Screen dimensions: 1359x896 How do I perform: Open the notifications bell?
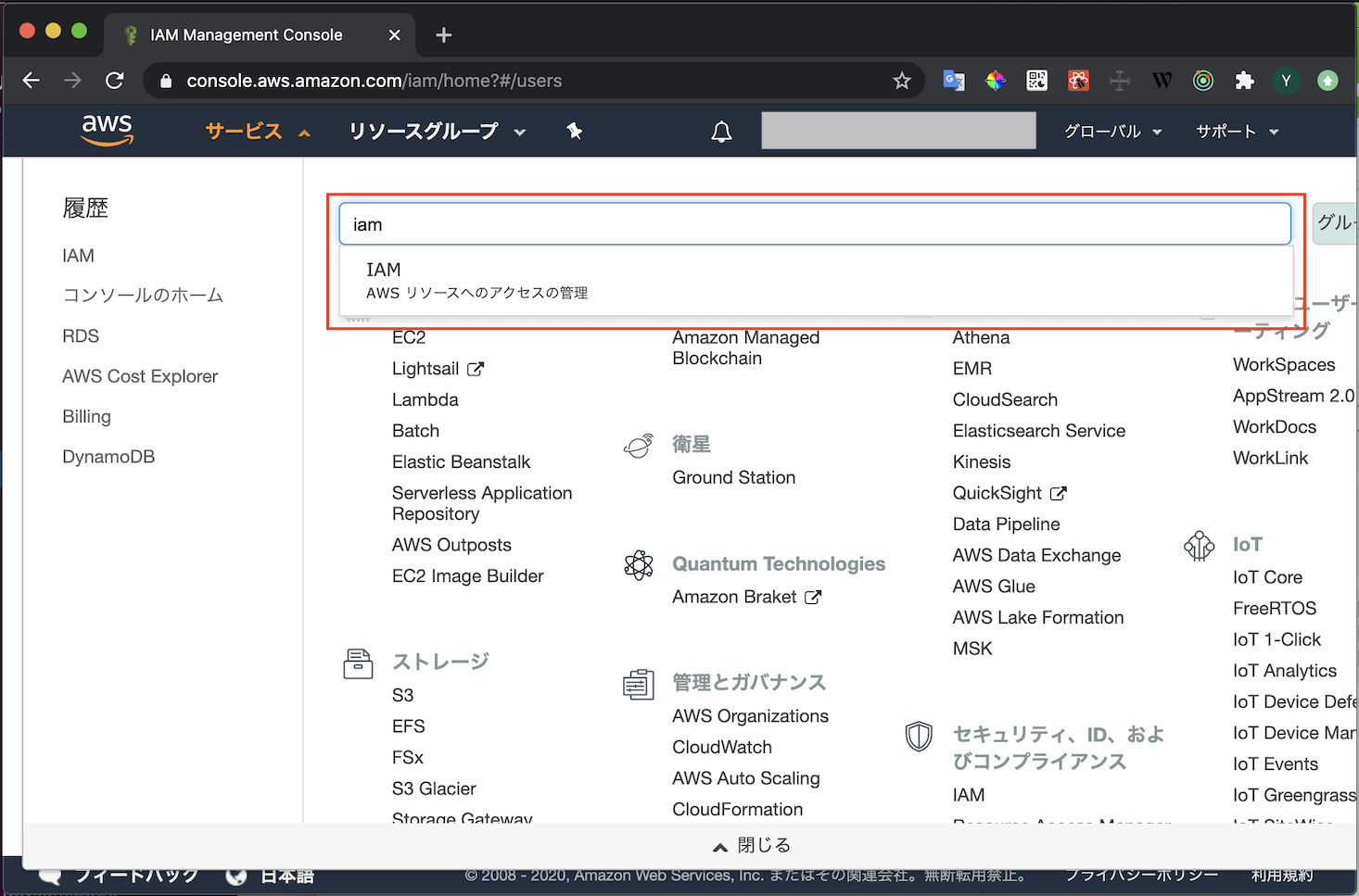pyautogui.click(x=721, y=132)
